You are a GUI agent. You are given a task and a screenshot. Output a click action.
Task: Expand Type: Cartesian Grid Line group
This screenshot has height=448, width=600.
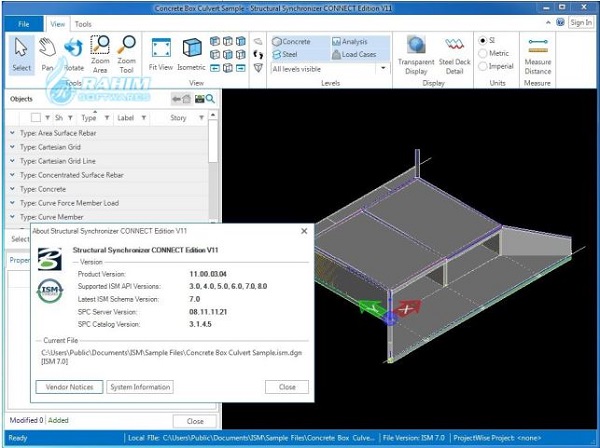click(12, 161)
